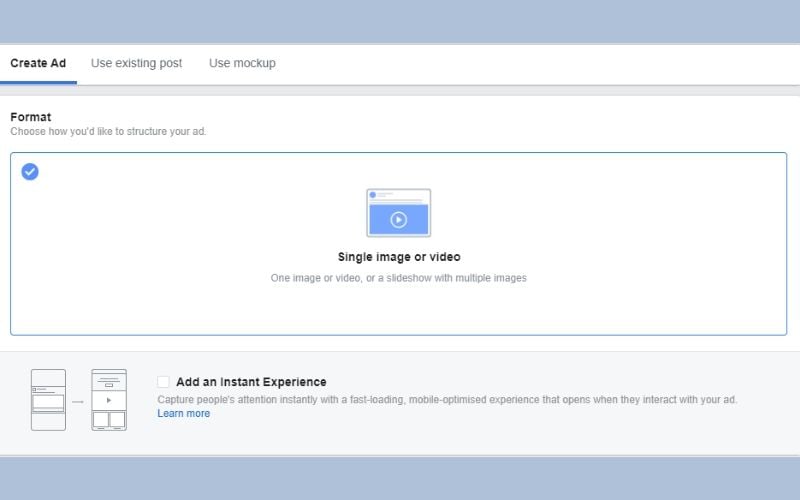Switch to the Use mockup tab
800x500 pixels.
click(x=242, y=63)
